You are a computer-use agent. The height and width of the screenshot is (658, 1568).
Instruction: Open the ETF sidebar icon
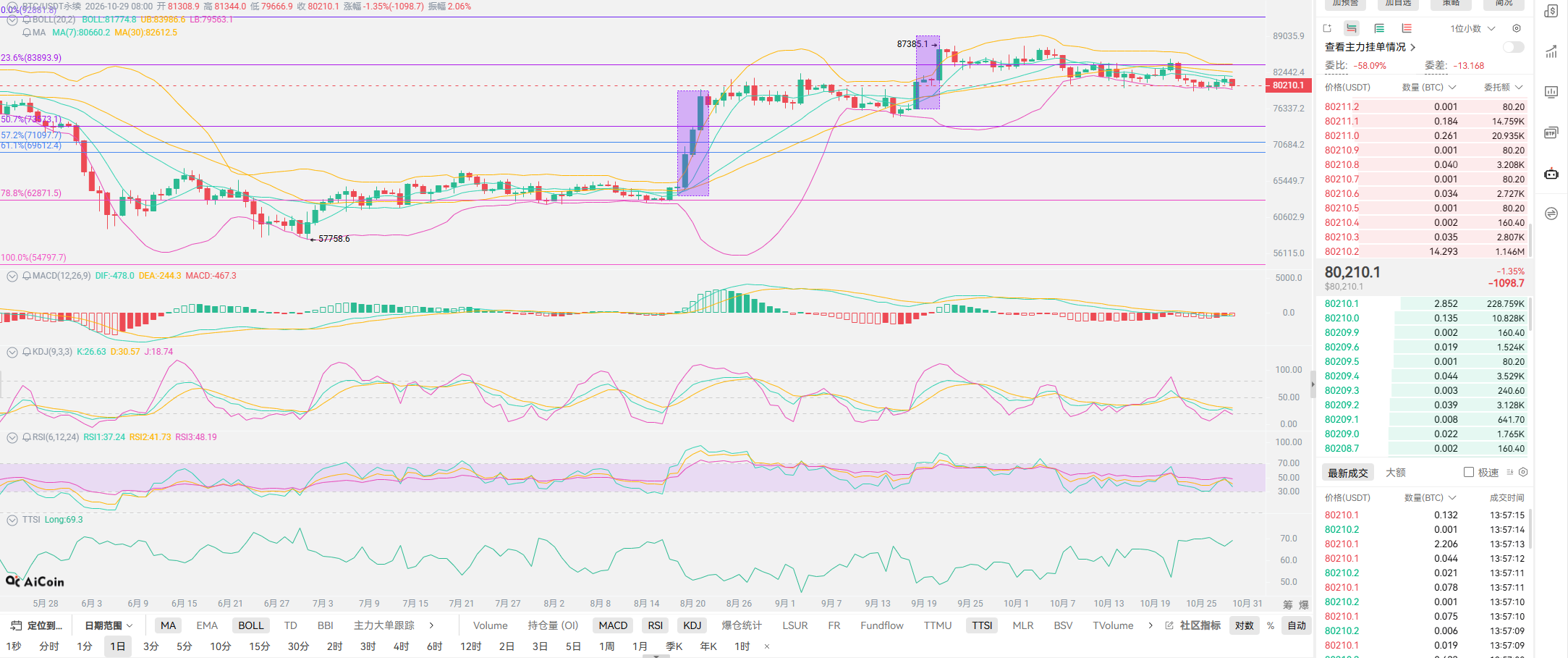1551,132
